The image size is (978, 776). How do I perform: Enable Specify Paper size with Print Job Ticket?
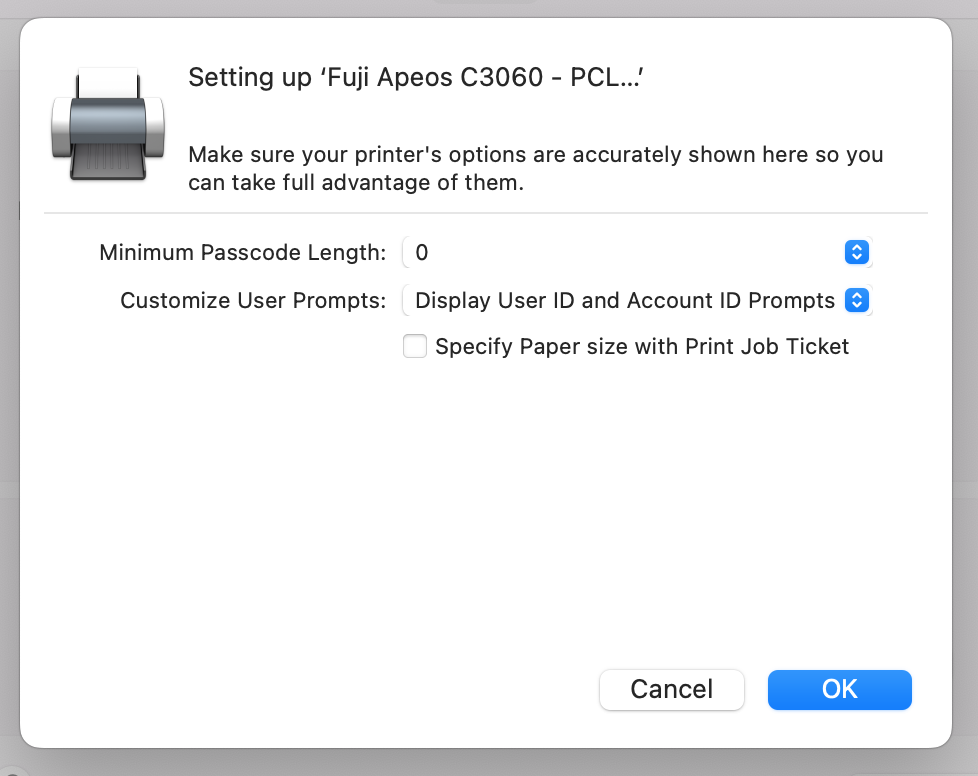[x=415, y=346]
